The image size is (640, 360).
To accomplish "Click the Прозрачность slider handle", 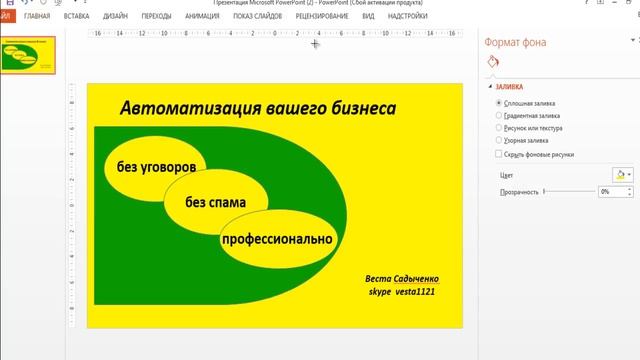I will click(x=544, y=191).
